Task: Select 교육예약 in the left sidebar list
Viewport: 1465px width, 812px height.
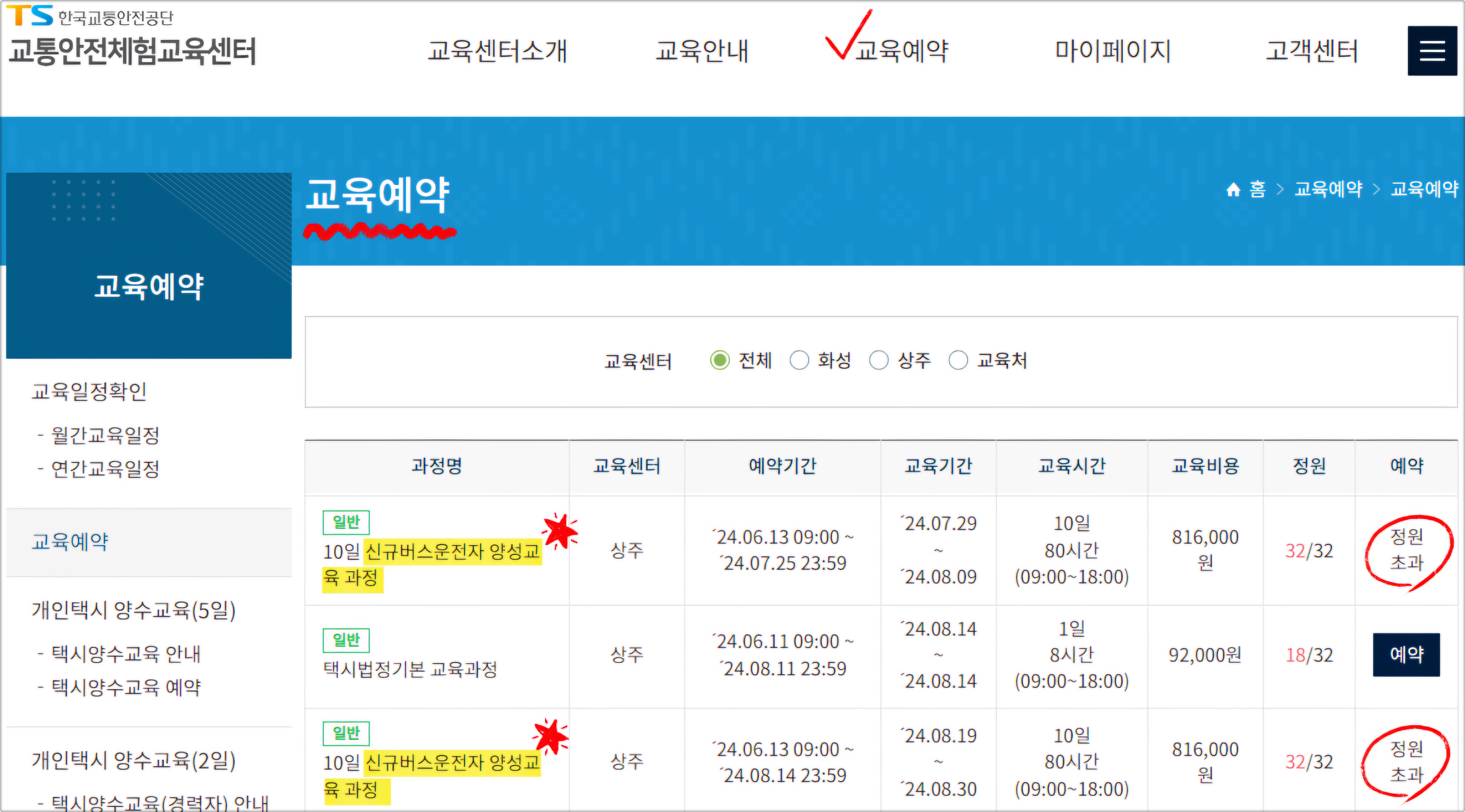Action: point(149,542)
